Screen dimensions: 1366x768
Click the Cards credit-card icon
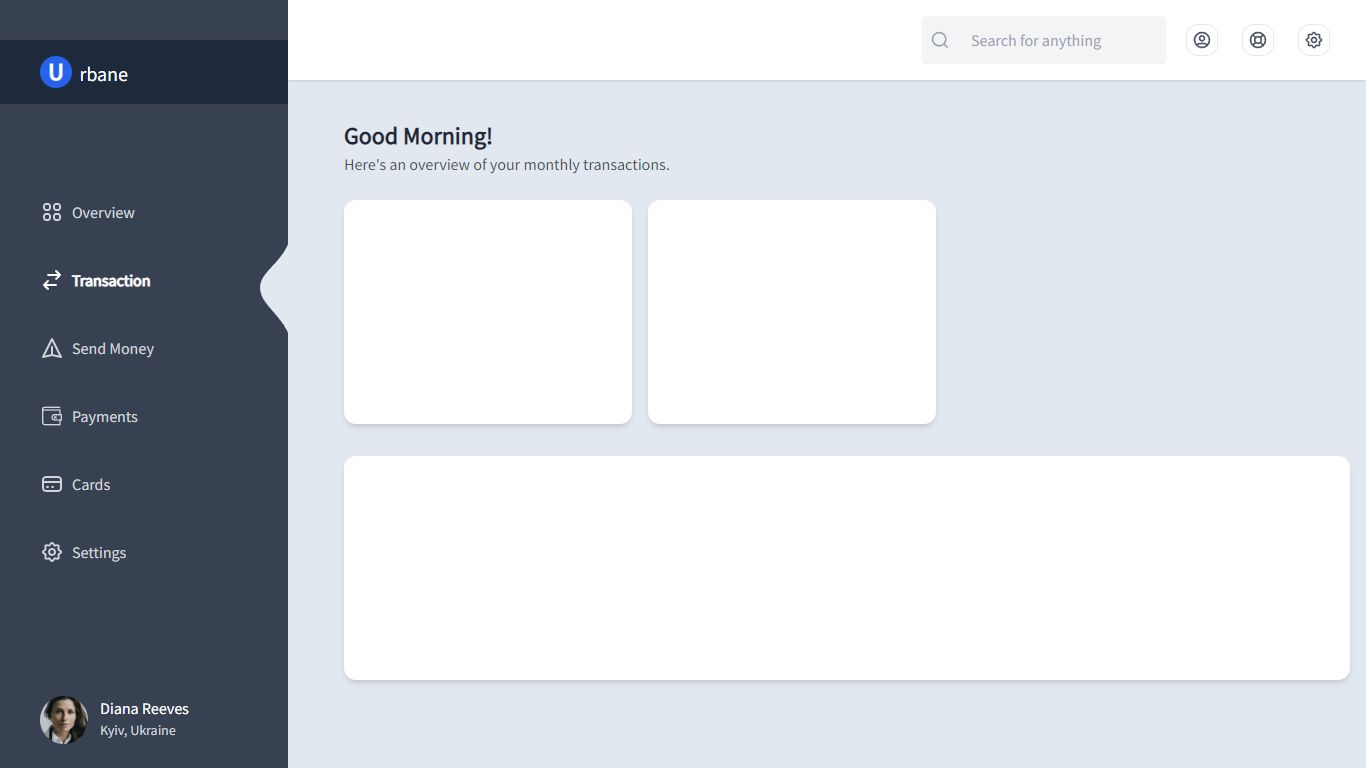click(x=51, y=484)
